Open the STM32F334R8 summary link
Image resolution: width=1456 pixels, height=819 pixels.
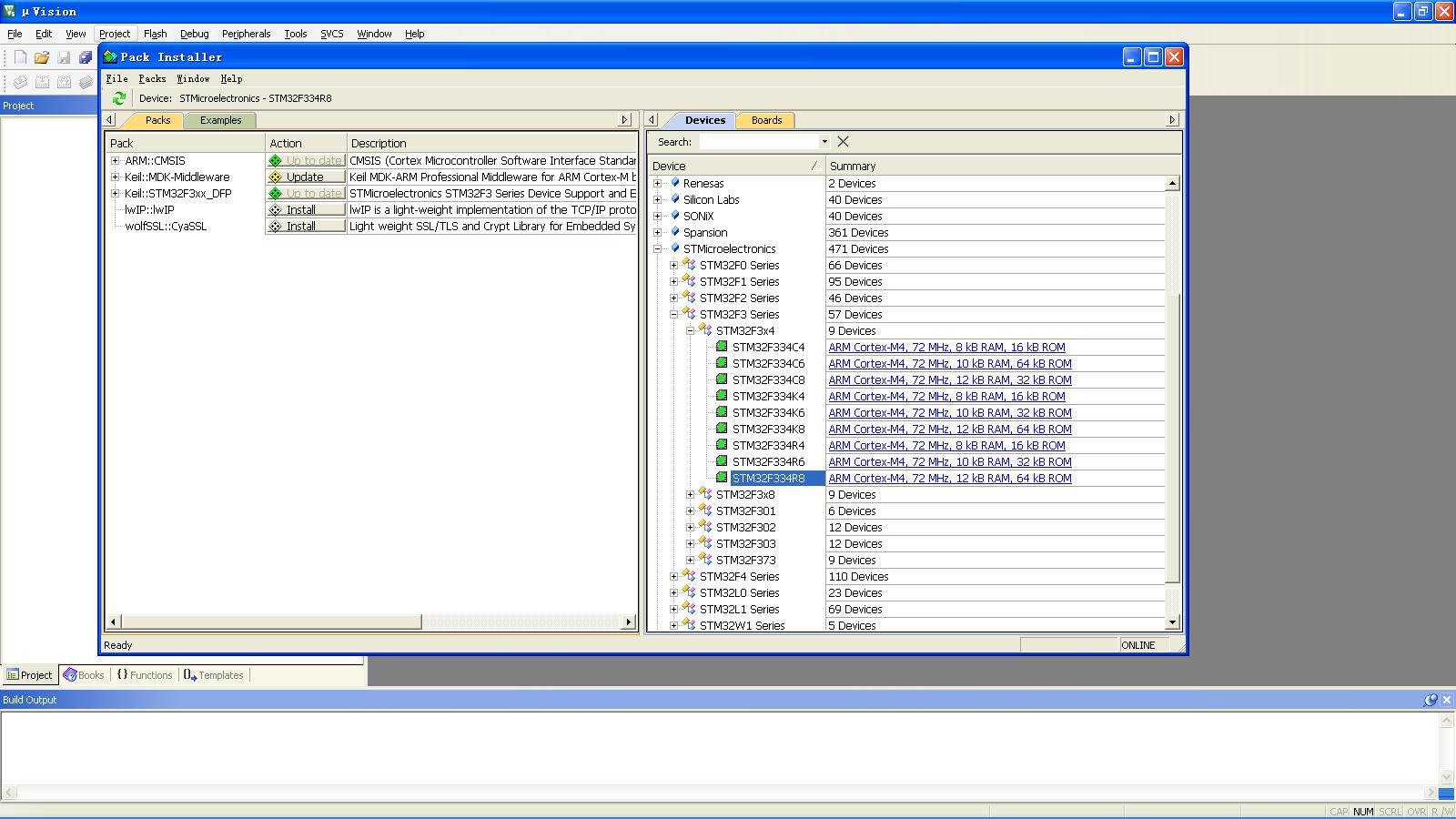pyautogui.click(x=950, y=479)
